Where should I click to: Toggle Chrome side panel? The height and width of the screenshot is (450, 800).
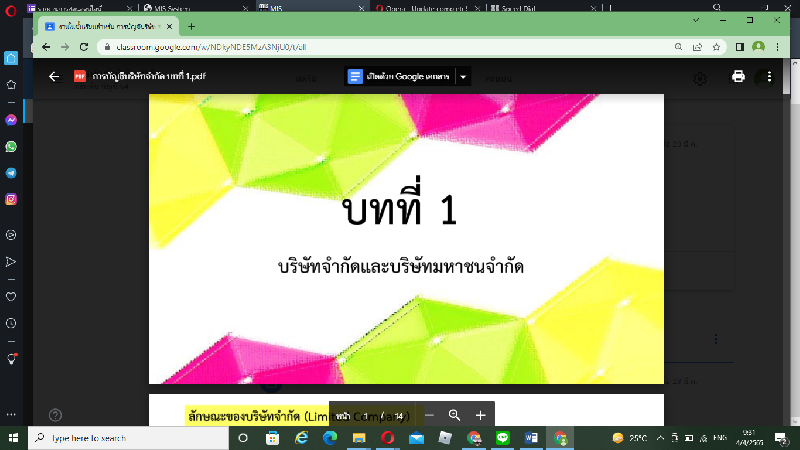coord(740,46)
